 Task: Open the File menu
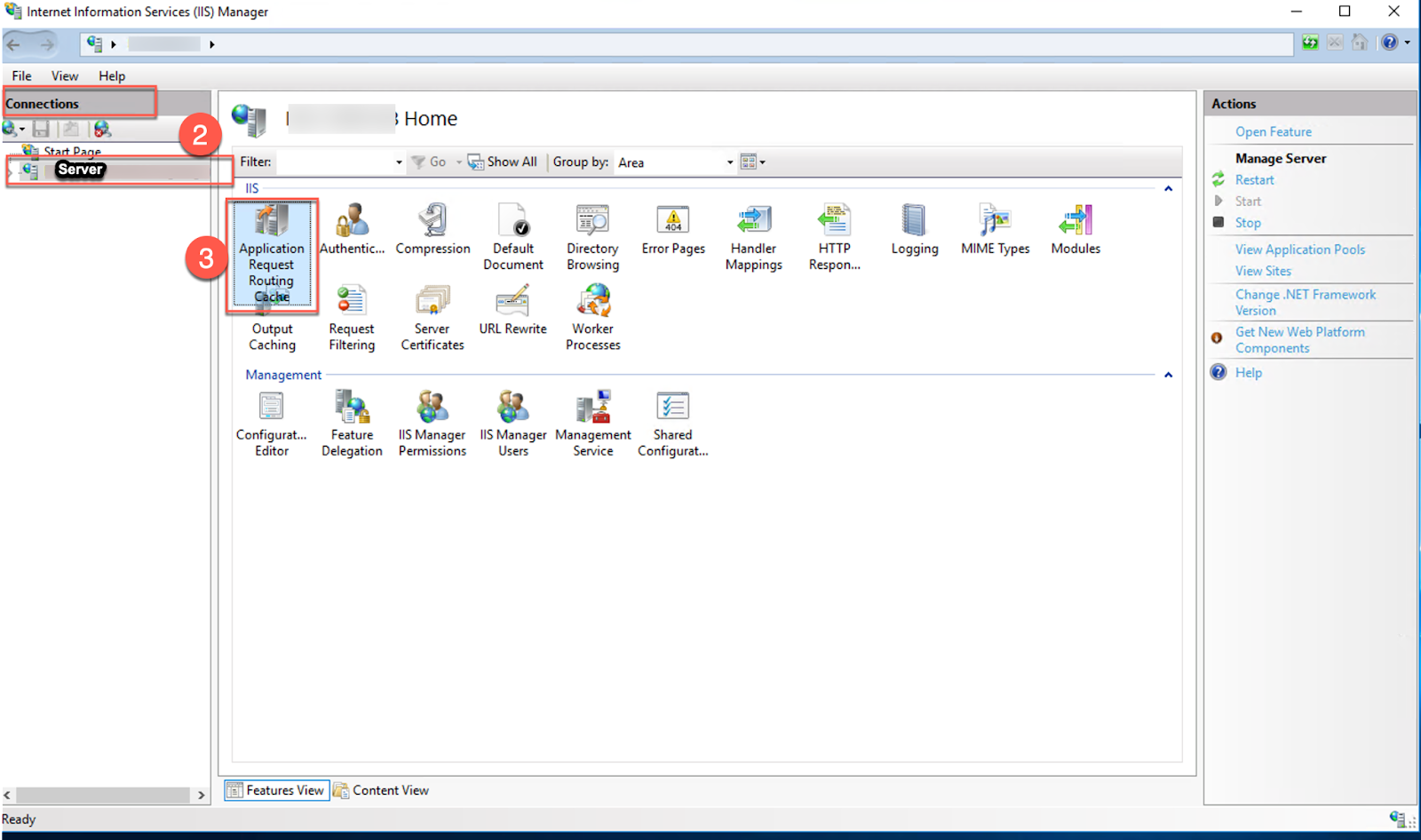click(x=22, y=76)
